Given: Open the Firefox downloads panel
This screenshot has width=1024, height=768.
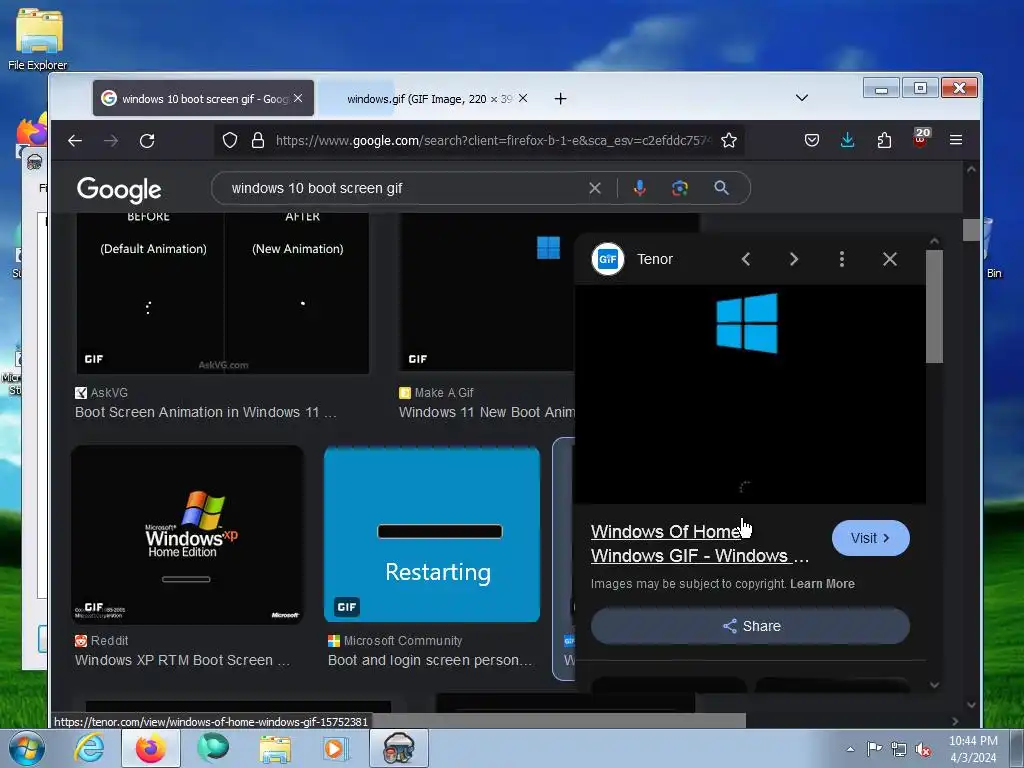Looking at the screenshot, I should click(x=848, y=140).
